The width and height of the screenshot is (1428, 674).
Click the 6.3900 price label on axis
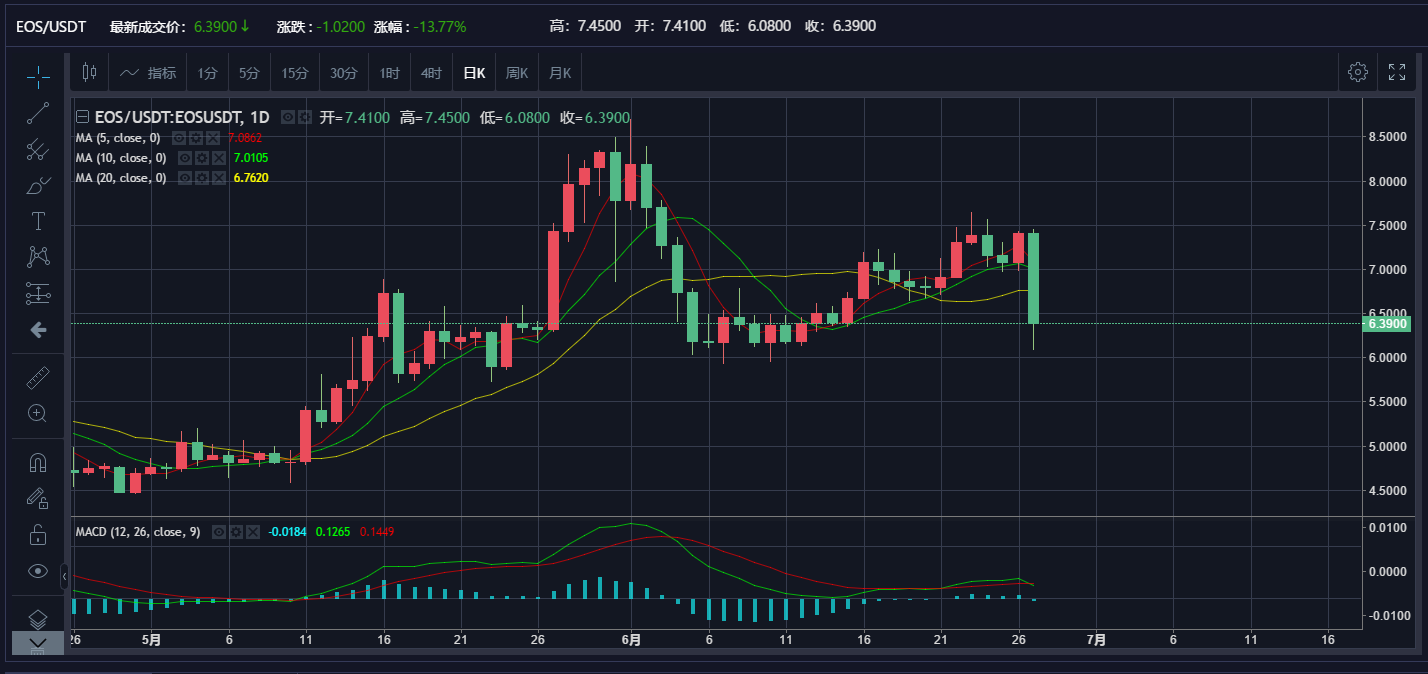tap(1387, 324)
